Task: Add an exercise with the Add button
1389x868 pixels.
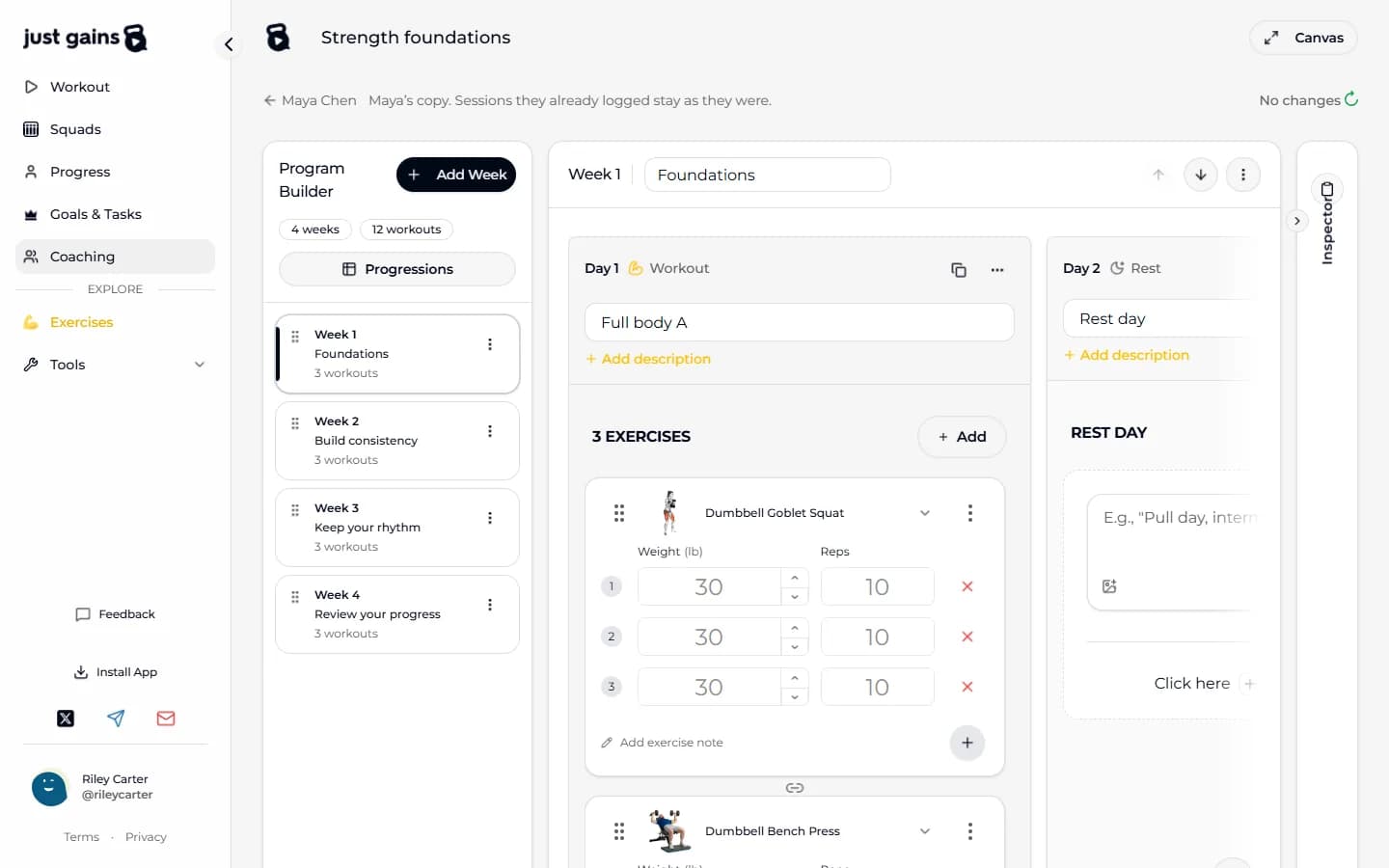Action: (x=962, y=437)
